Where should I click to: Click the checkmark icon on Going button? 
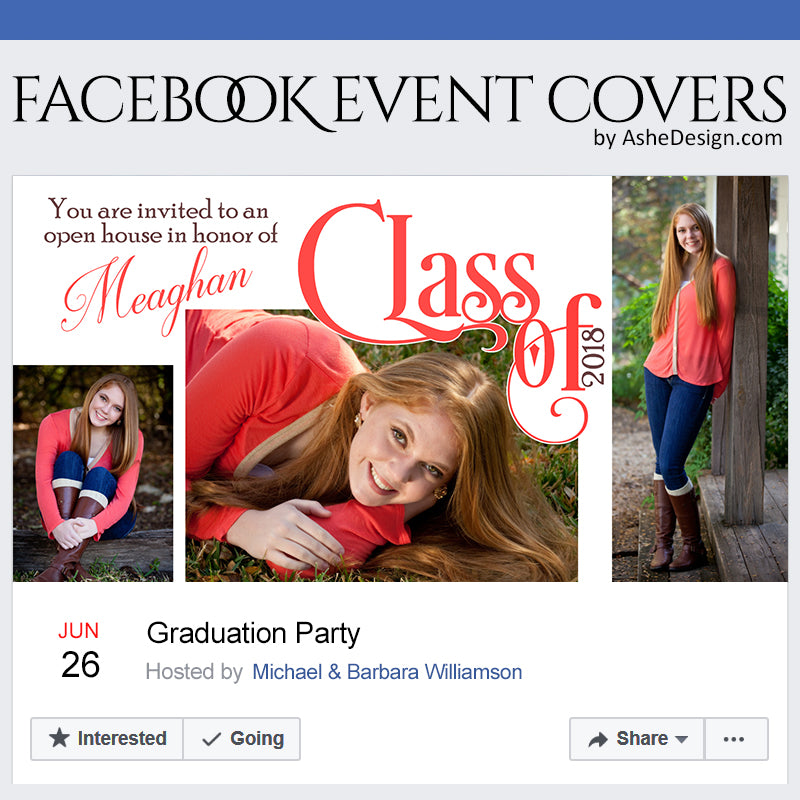pyautogui.click(x=211, y=739)
